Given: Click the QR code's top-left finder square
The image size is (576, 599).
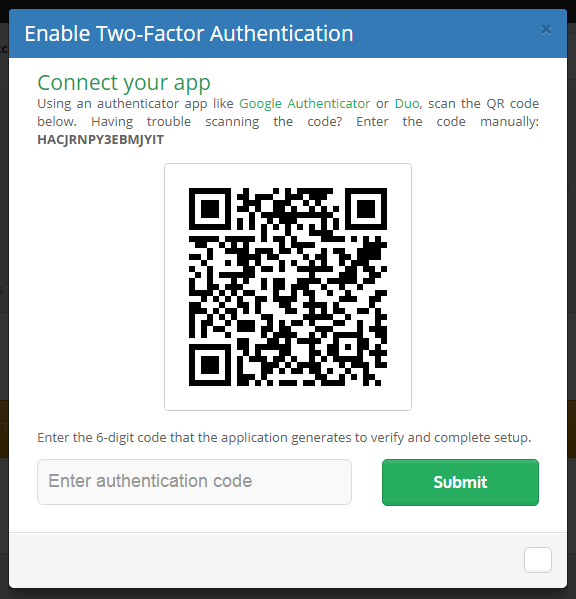Looking at the screenshot, I should tap(210, 209).
